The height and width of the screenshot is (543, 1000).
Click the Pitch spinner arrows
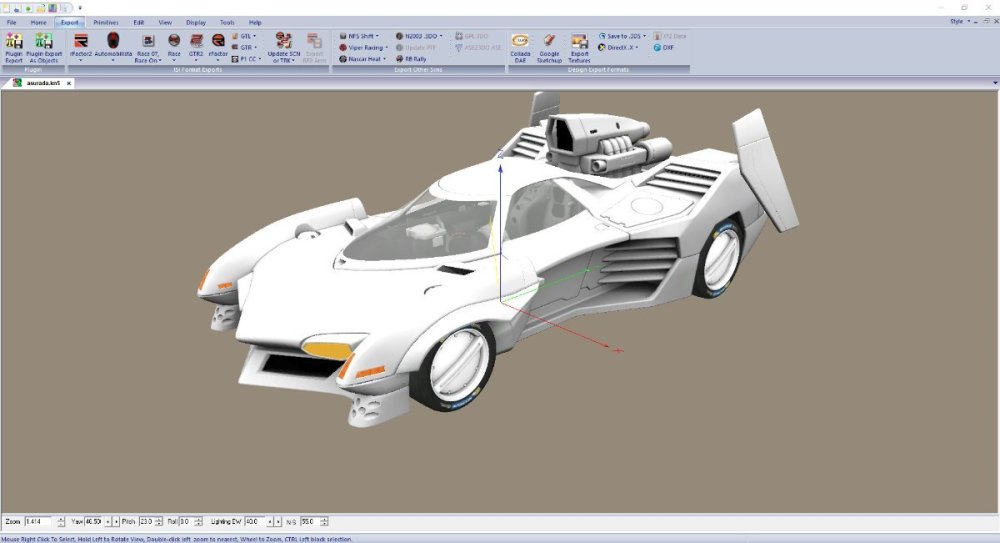click(x=160, y=521)
